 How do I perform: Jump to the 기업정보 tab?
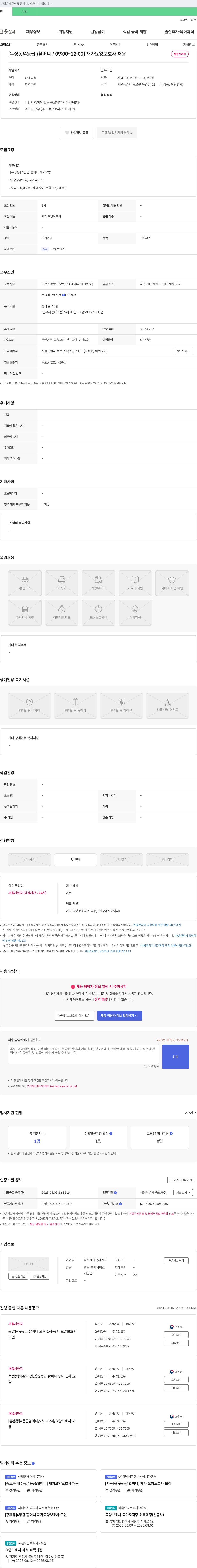[x=189, y=44]
